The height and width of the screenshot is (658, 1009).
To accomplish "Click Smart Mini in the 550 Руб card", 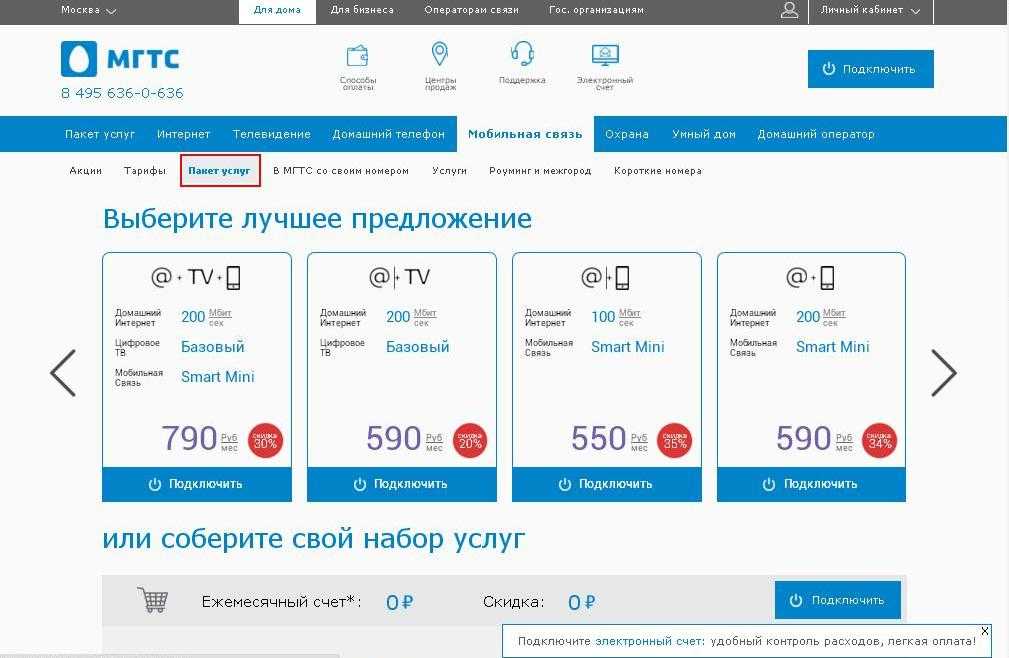I will (627, 347).
